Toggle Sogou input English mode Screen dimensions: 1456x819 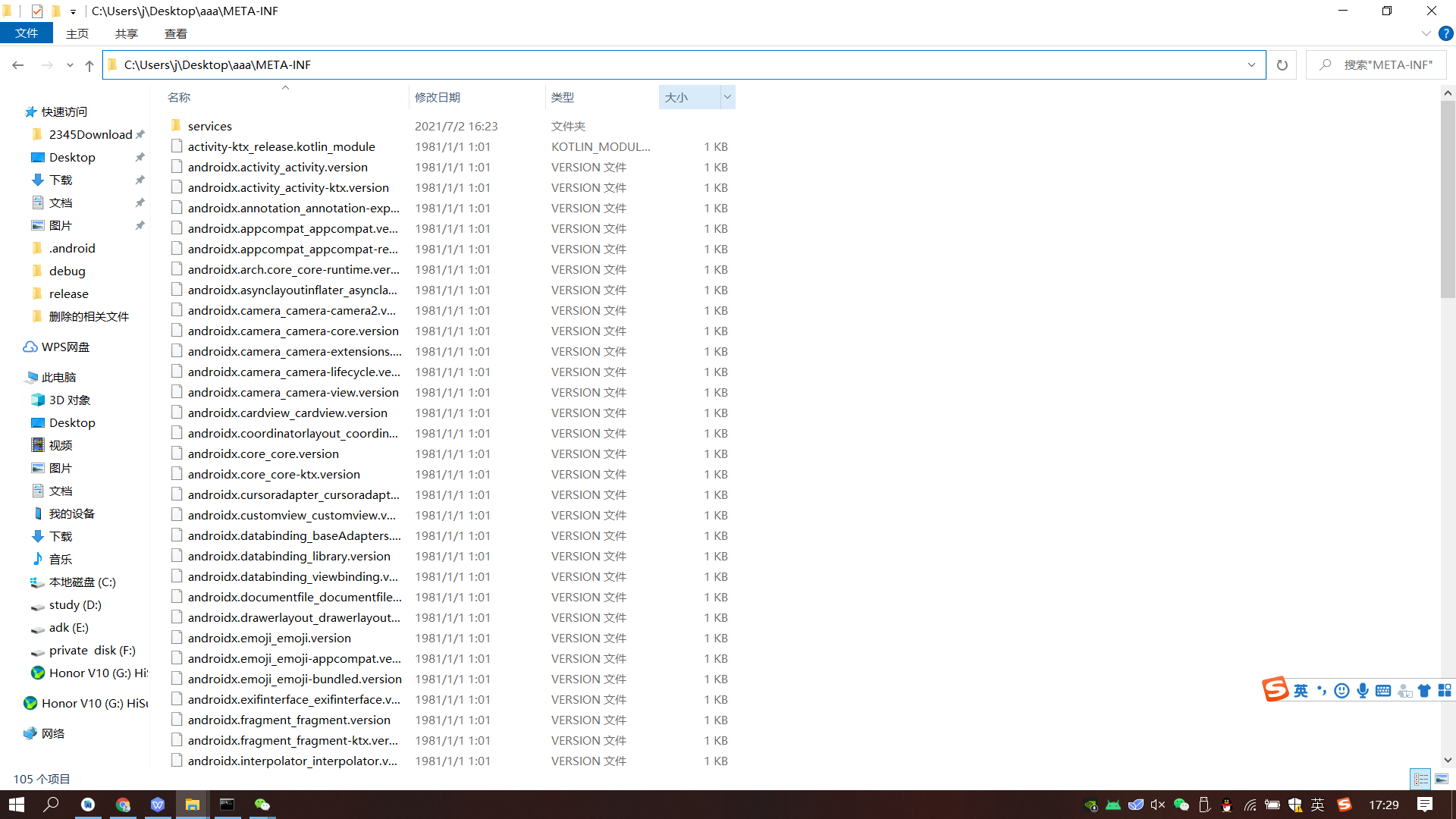pos(1301,690)
